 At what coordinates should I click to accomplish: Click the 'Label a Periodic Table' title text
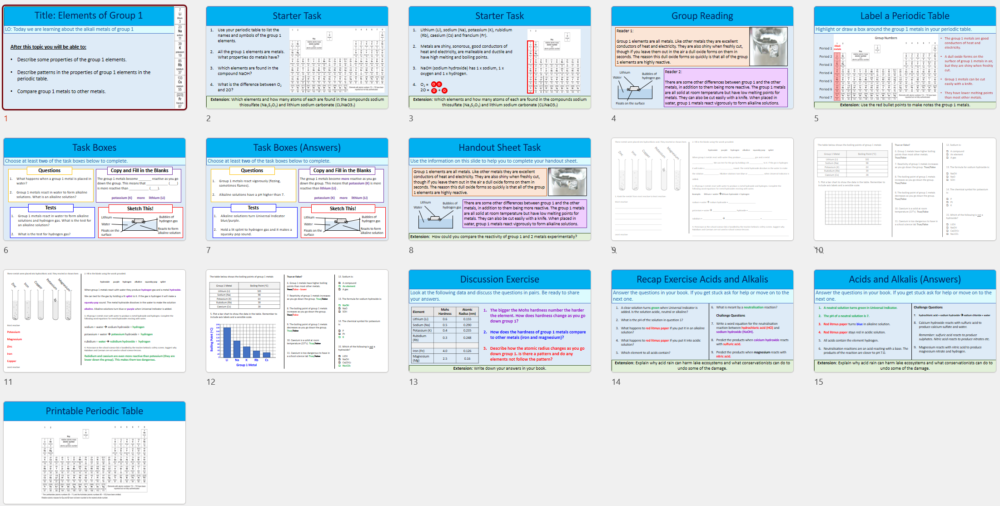904,16
